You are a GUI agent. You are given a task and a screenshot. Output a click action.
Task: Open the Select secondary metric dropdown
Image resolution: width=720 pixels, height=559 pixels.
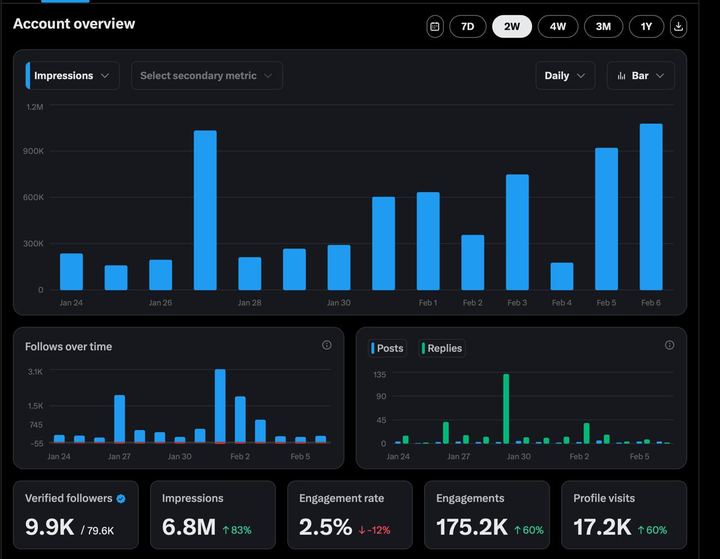[207, 76]
